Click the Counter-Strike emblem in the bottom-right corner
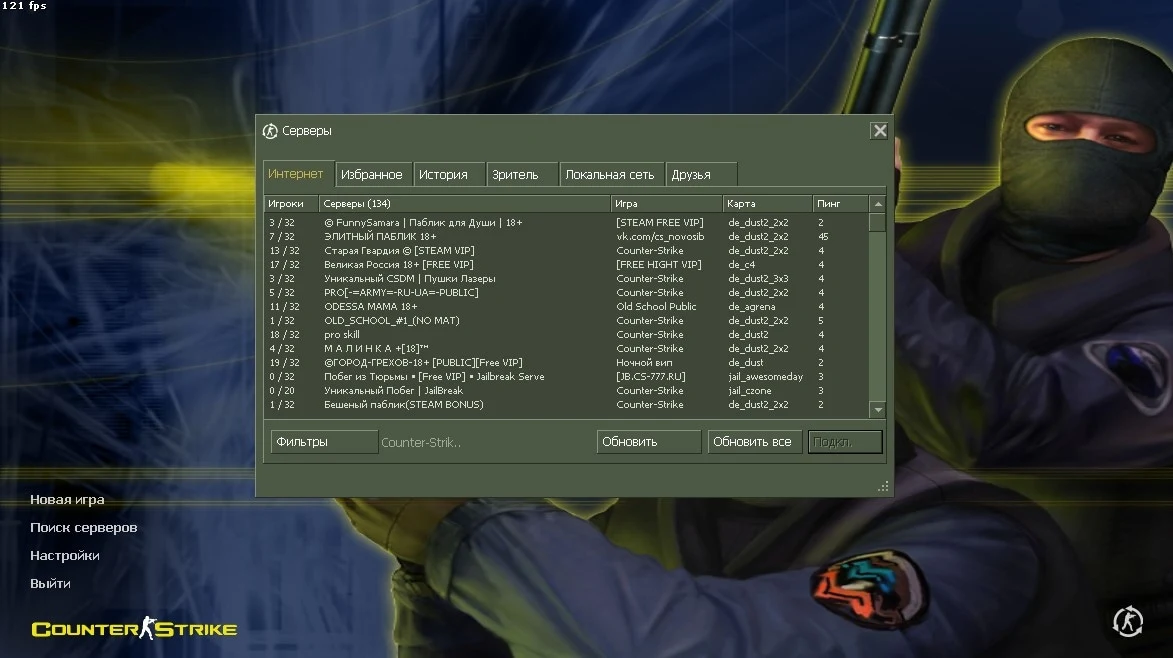Viewport: 1173px width, 658px height. [x=1128, y=621]
